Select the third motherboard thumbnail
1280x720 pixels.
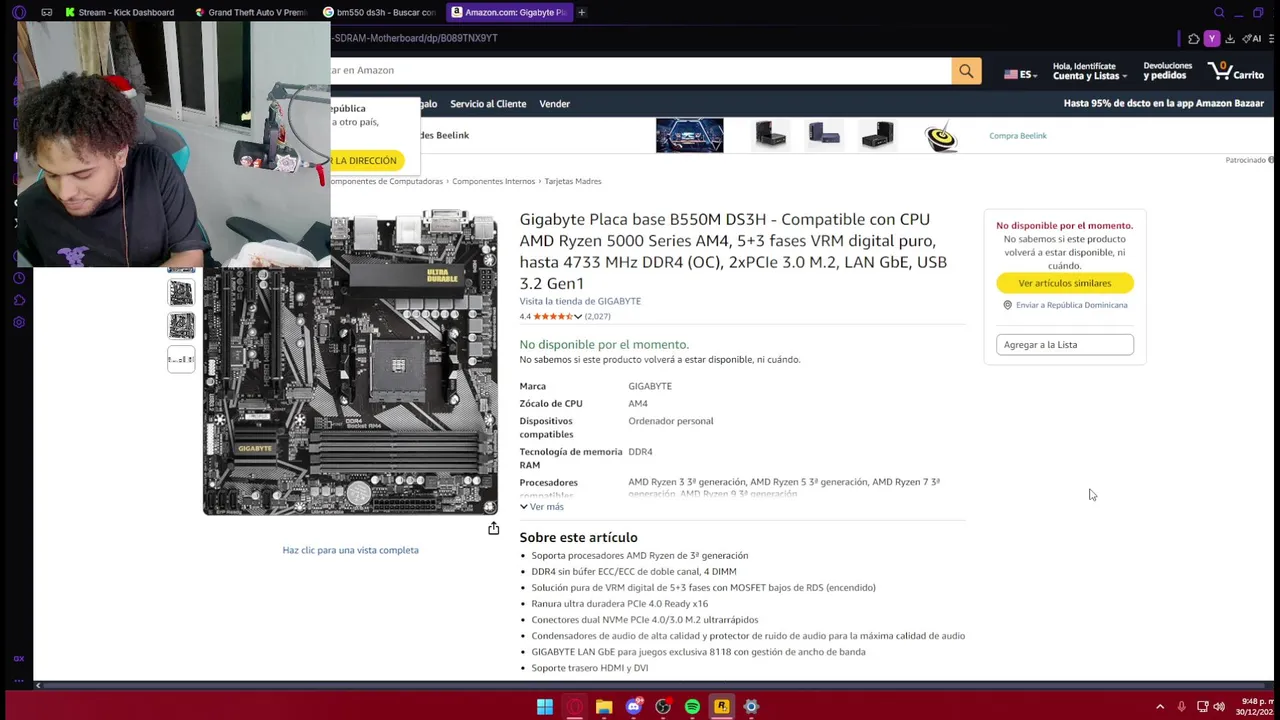click(181, 326)
